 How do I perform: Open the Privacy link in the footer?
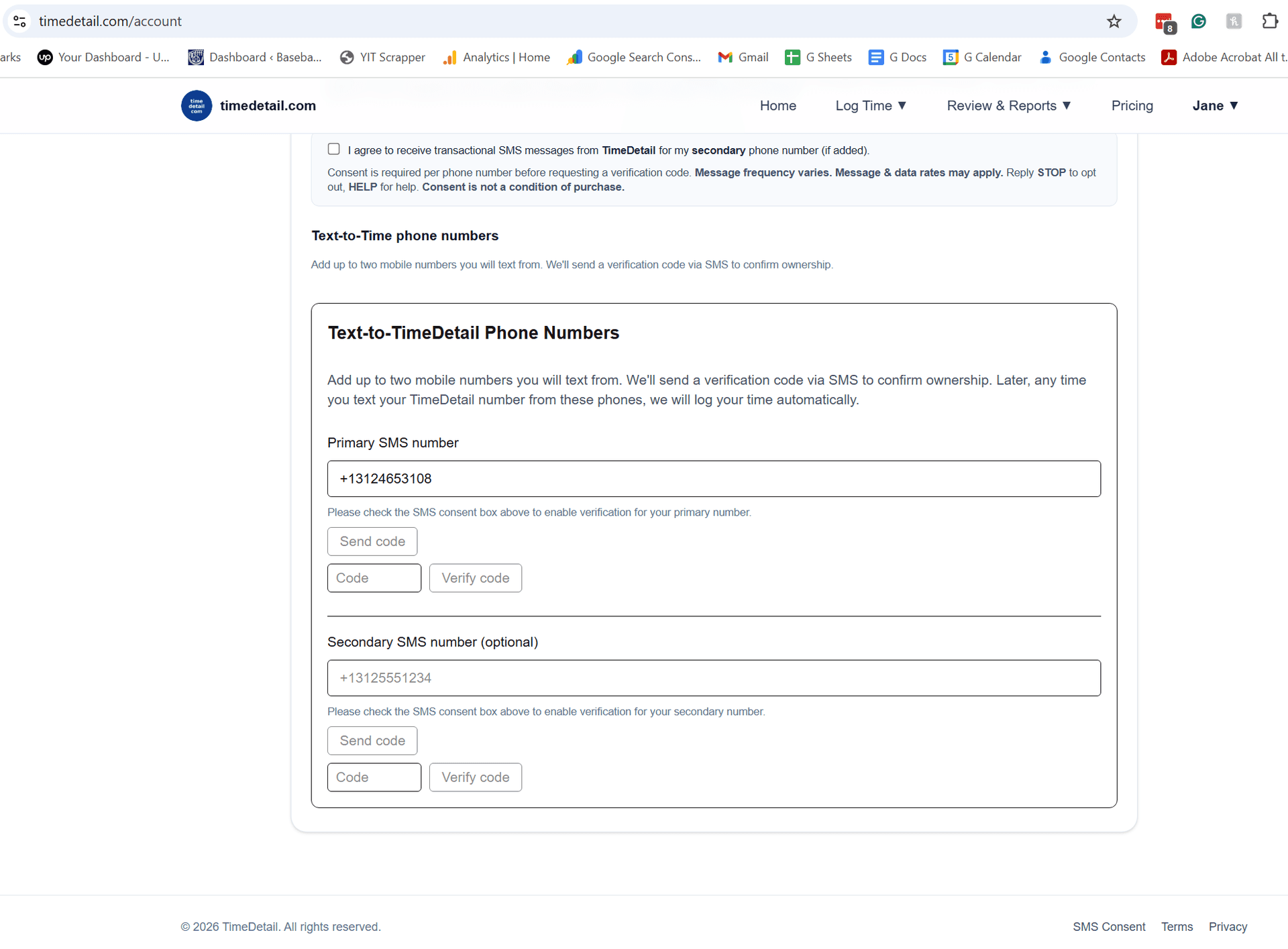(x=1228, y=926)
